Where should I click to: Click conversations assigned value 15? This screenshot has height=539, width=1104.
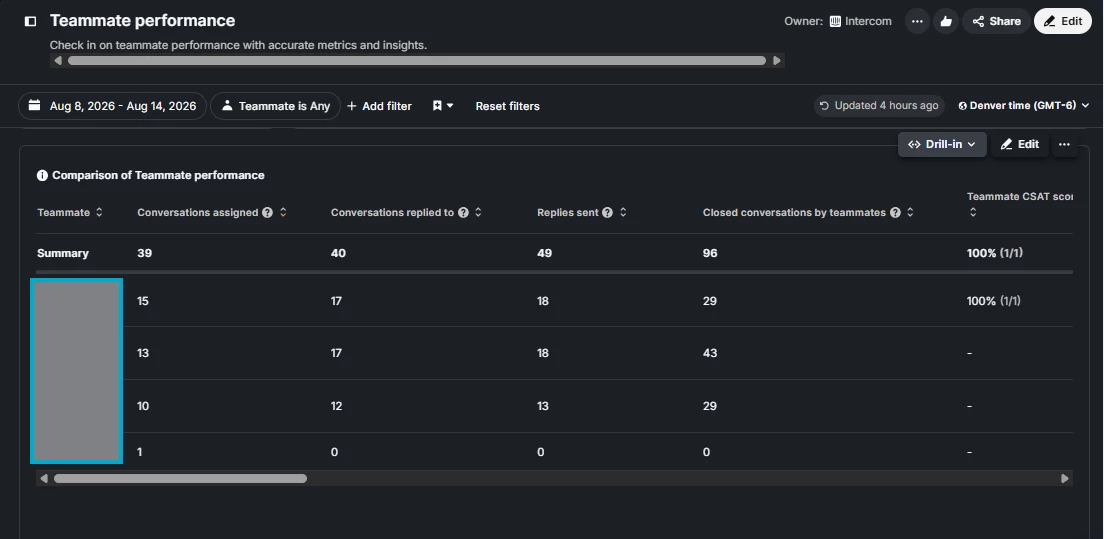pyautogui.click(x=143, y=301)
